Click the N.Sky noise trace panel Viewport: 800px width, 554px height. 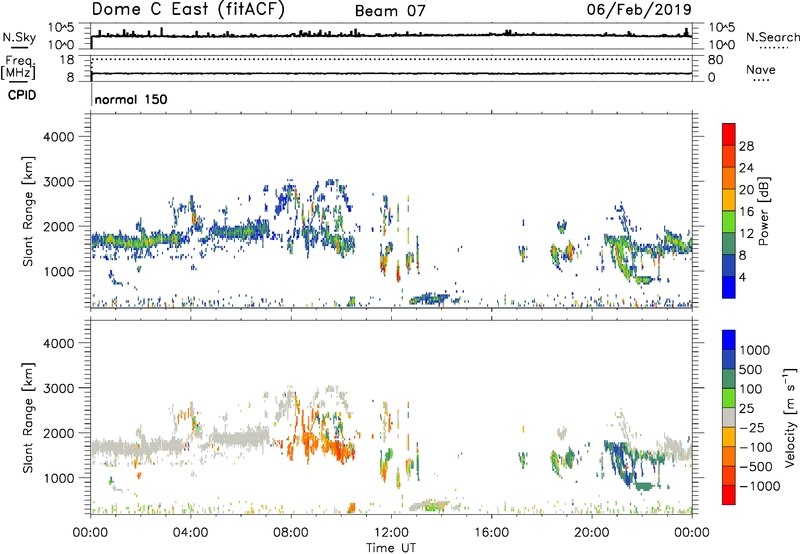391,36
